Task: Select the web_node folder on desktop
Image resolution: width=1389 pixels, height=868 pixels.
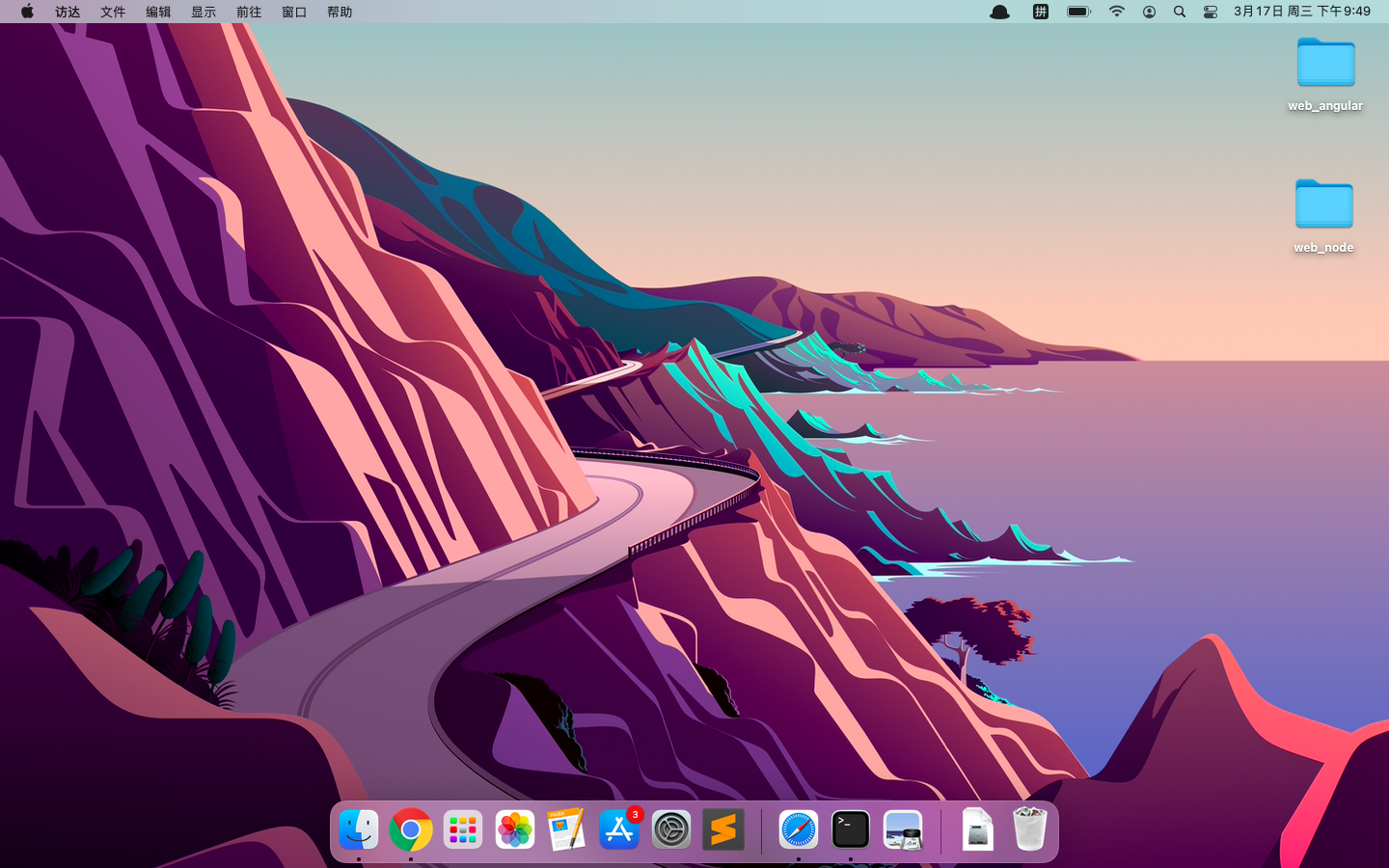Action: (1323, 216)
